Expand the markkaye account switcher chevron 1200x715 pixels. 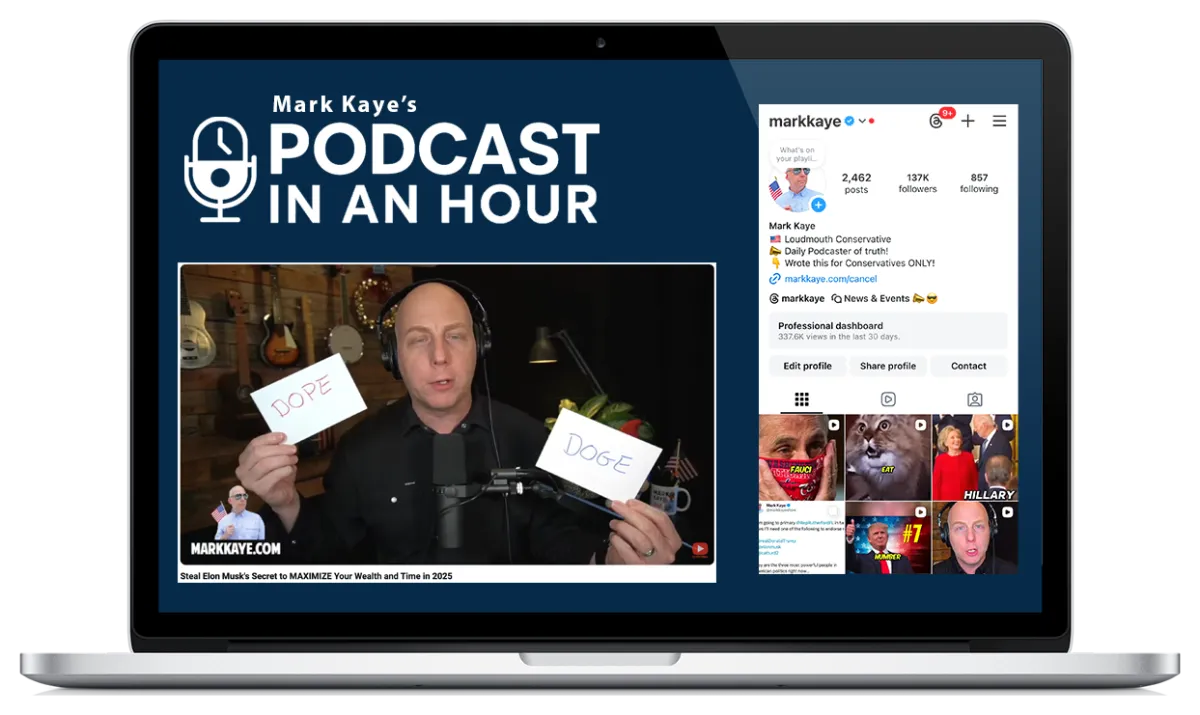pyautogui.click(x=862, y=121)
